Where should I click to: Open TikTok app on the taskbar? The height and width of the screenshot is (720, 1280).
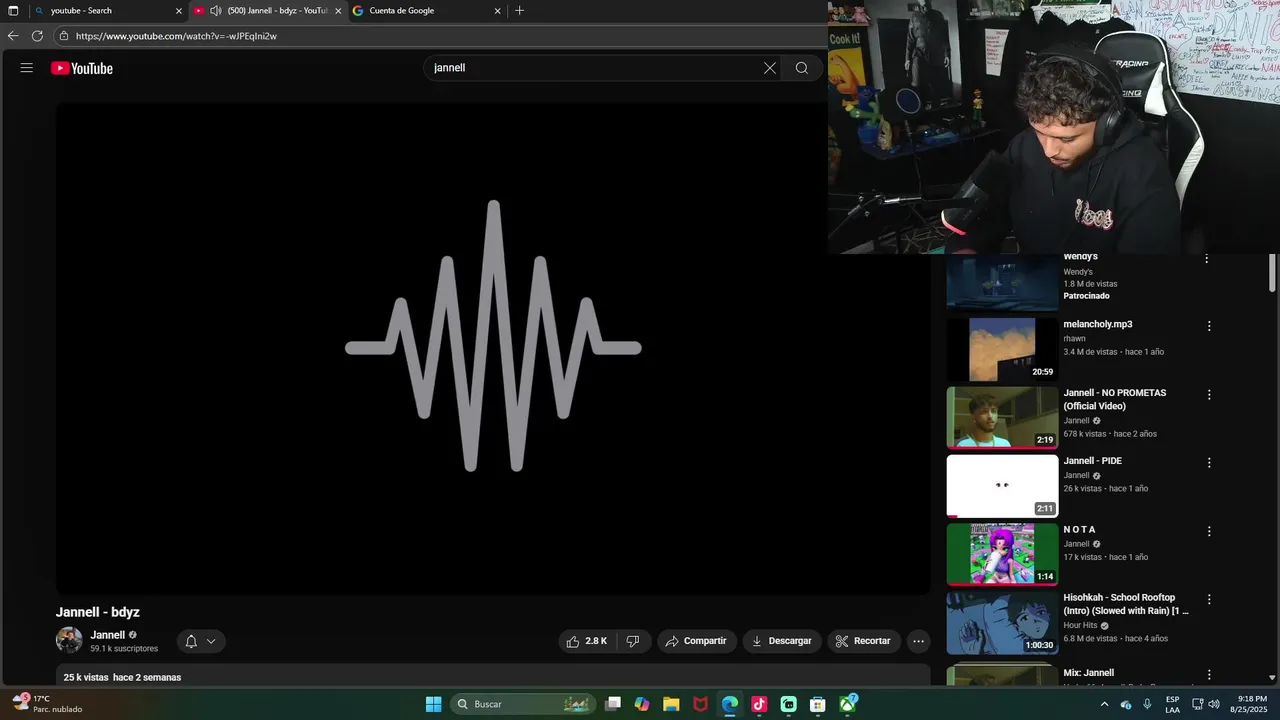759,704
